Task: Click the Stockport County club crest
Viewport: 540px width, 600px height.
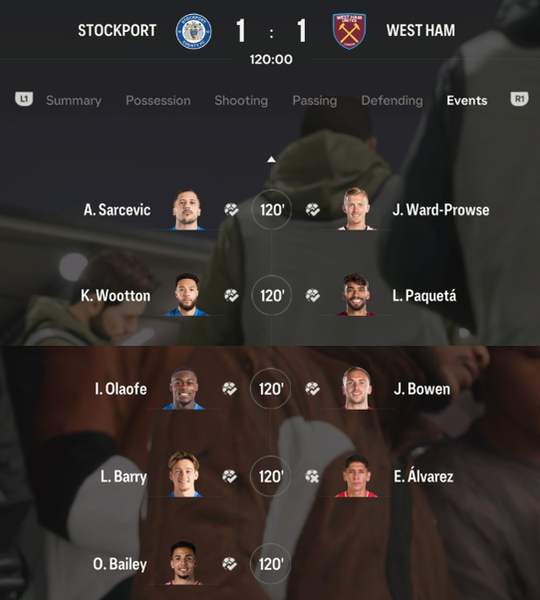Action: point(194,31)
